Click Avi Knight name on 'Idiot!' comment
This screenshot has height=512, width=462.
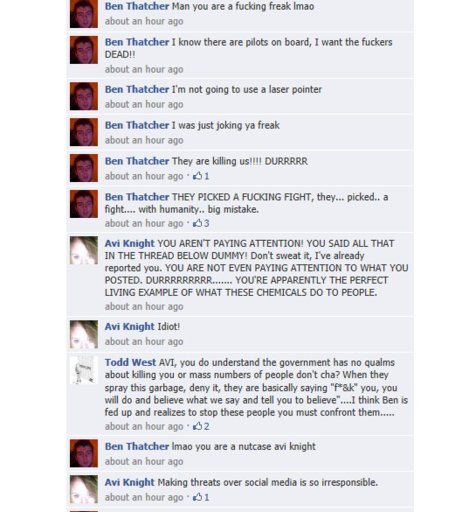(x=130, y=326)
